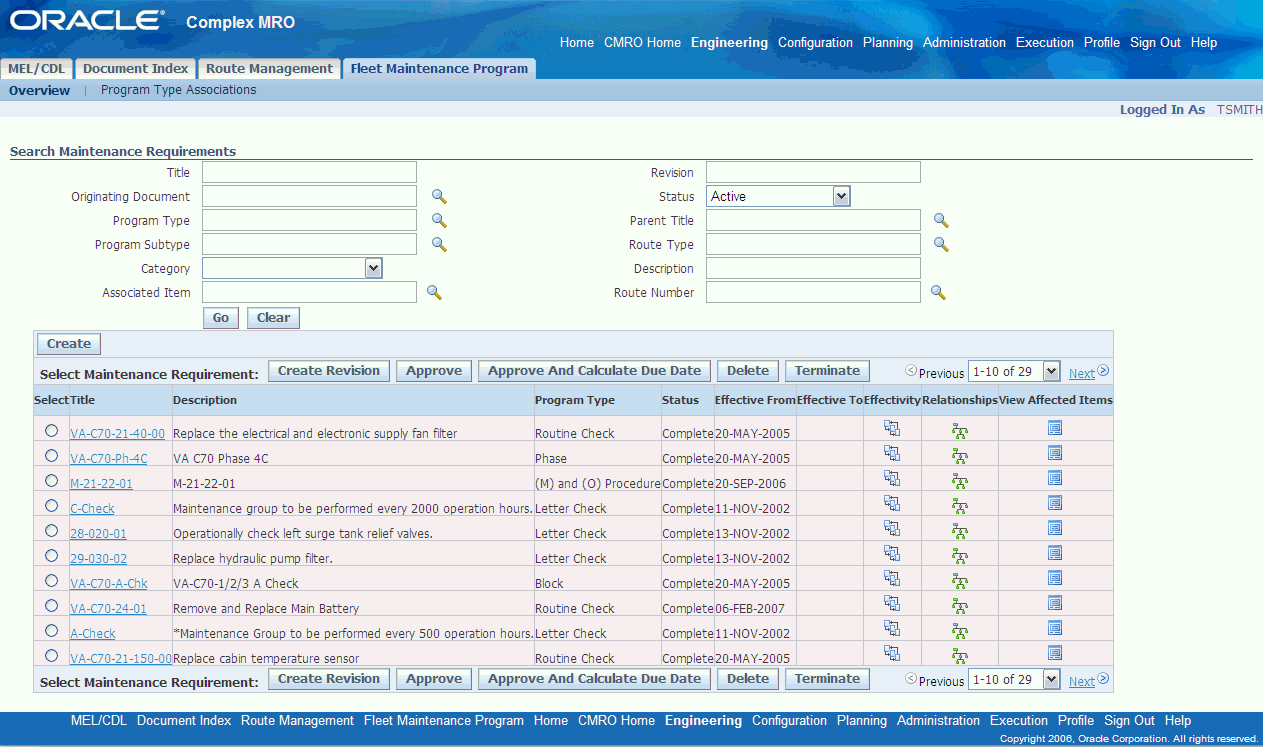Open Parent Title search lookup icon
Image resolution: width=1263 pixels, height=747 pixels.
(941, 221)
